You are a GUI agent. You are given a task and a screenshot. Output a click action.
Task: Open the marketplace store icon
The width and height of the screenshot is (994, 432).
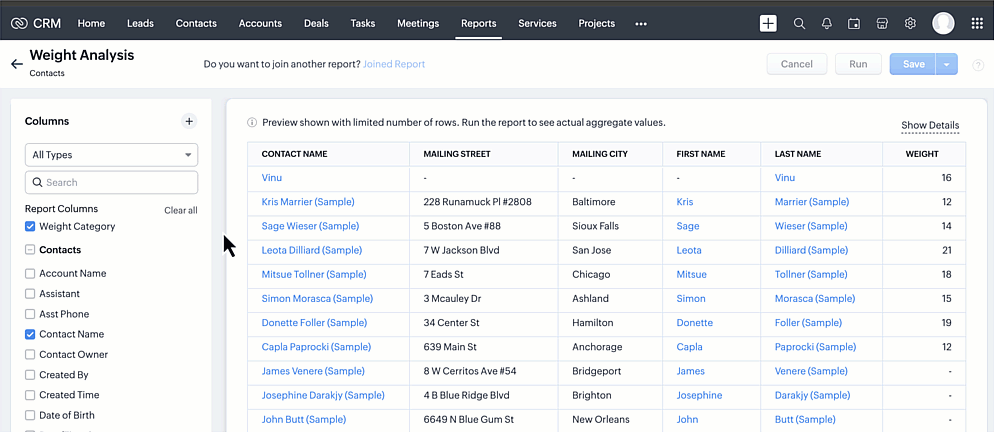click(x=882, y=23)
